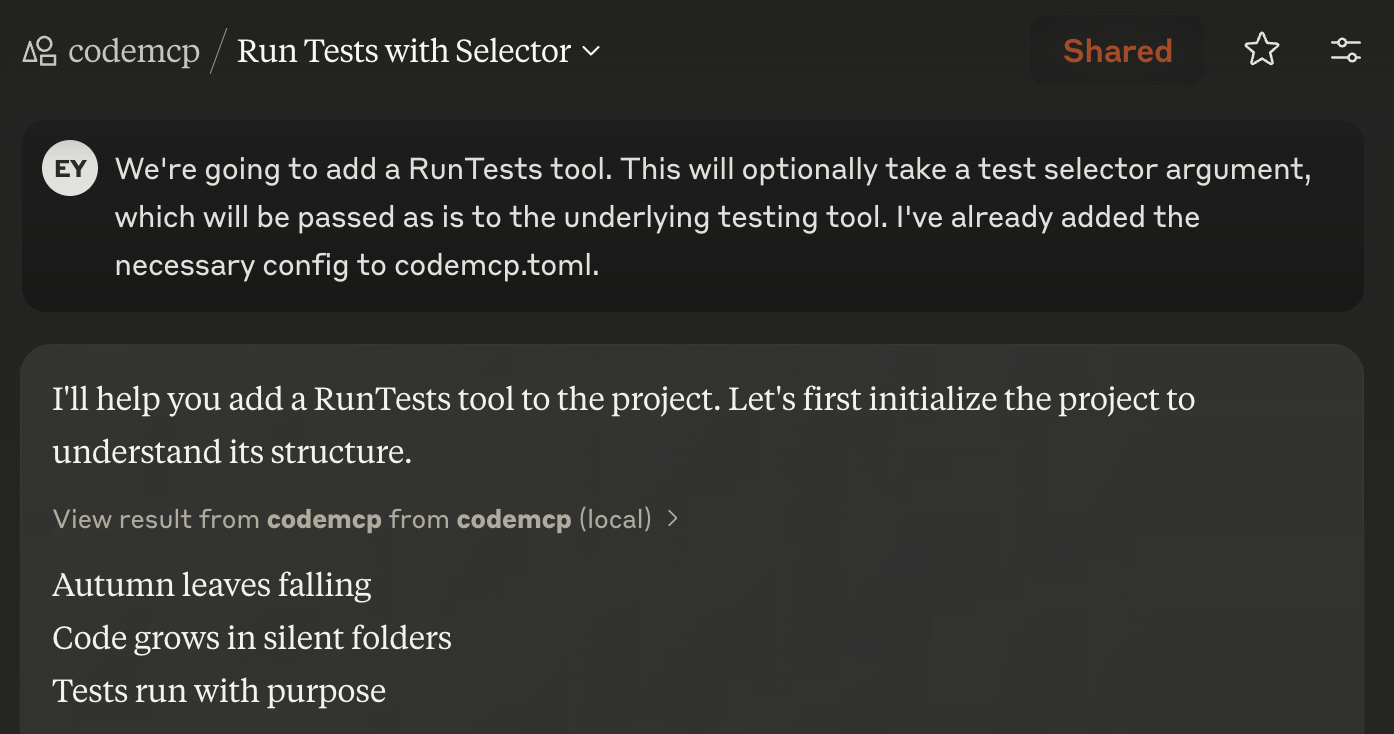
Task: Click the line "Code grows in silent folders"
Action: tap(251, 638)
